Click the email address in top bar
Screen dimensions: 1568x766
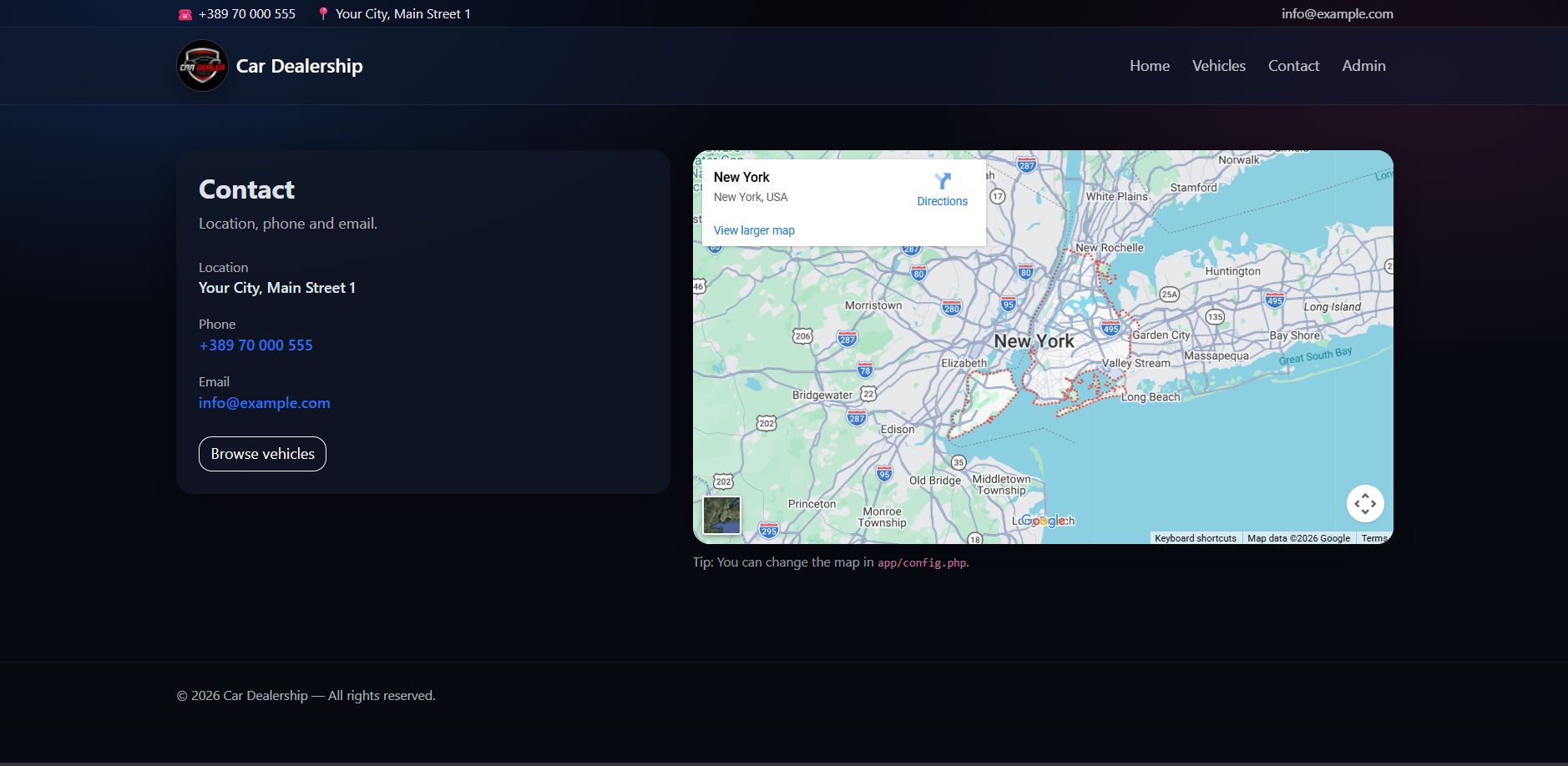click(x=1337, y=14)
